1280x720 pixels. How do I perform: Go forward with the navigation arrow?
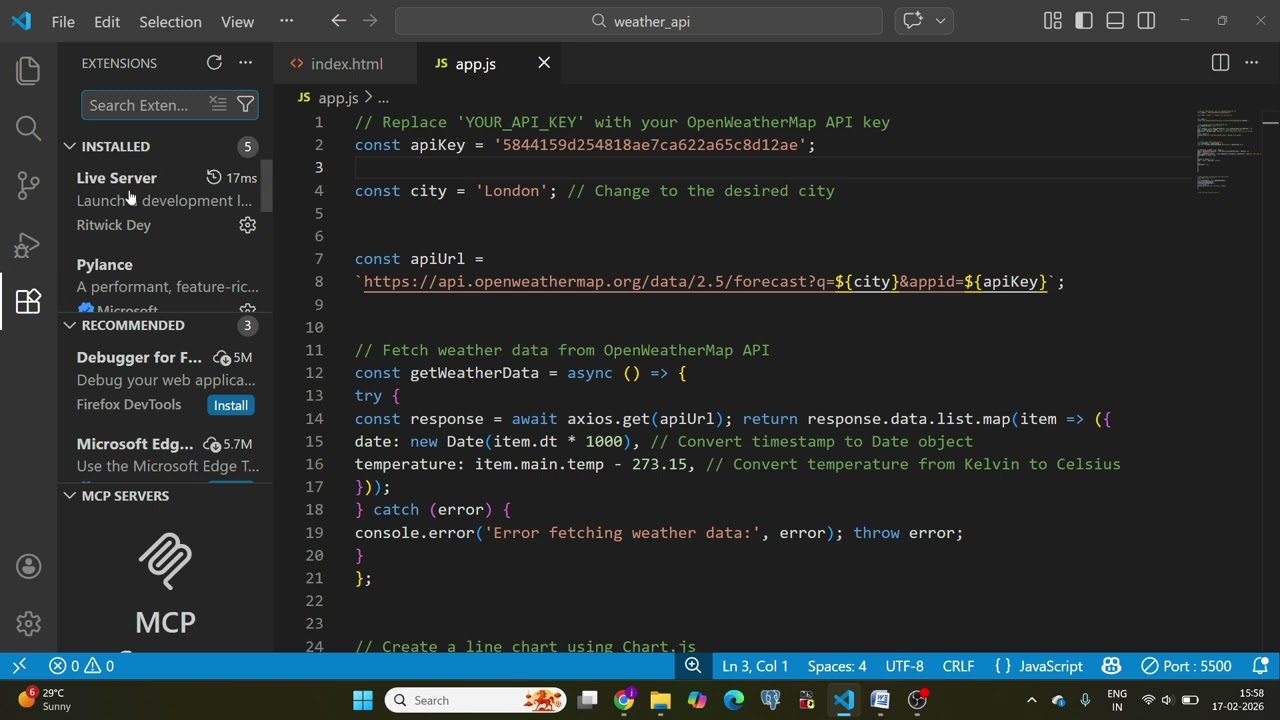pyautogui.click(x=370, y=21)
